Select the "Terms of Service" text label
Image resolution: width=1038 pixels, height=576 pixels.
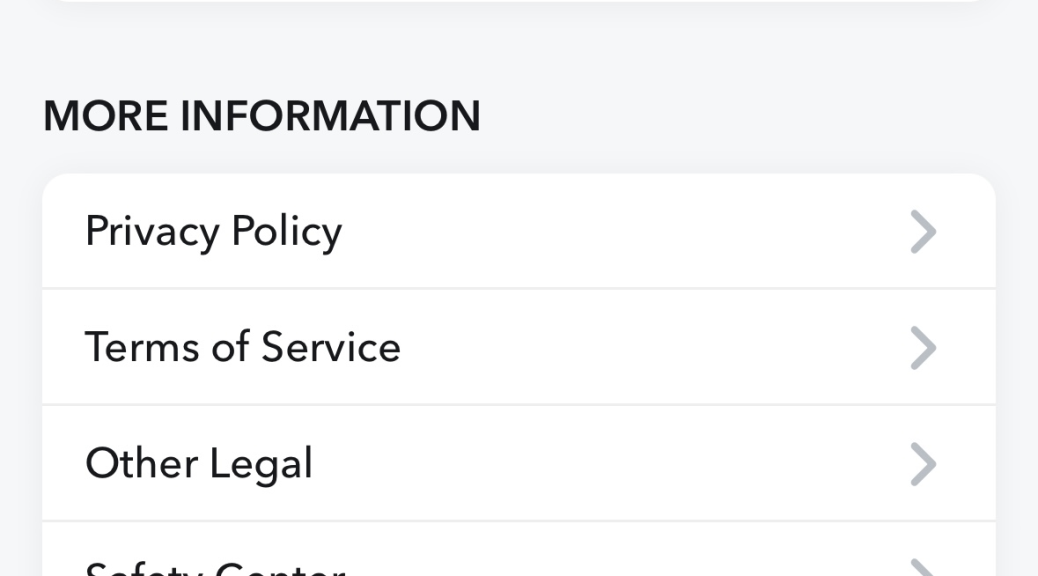click(x=242, y=347)
